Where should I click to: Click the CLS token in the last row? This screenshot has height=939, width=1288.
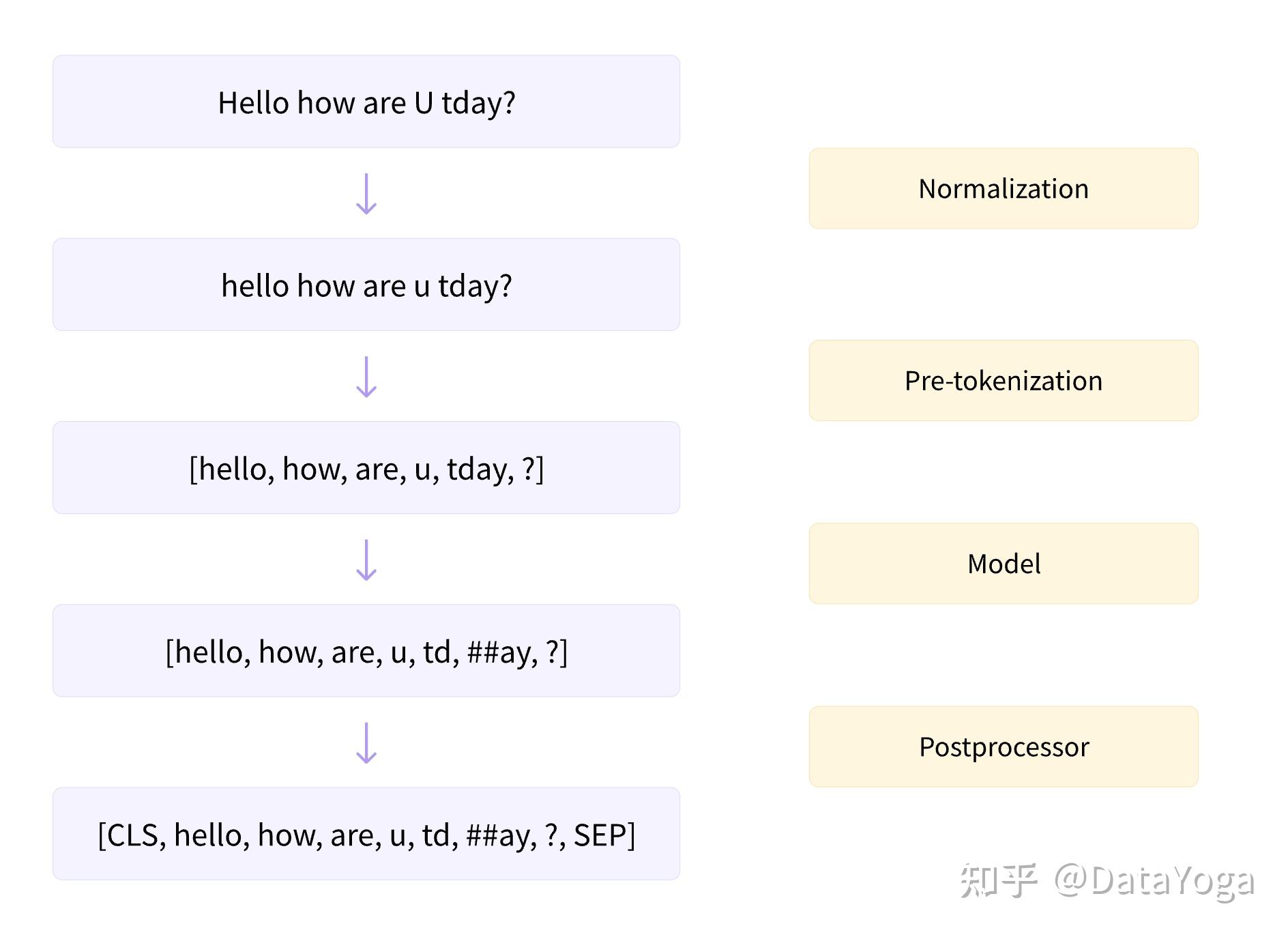point(132,835)
